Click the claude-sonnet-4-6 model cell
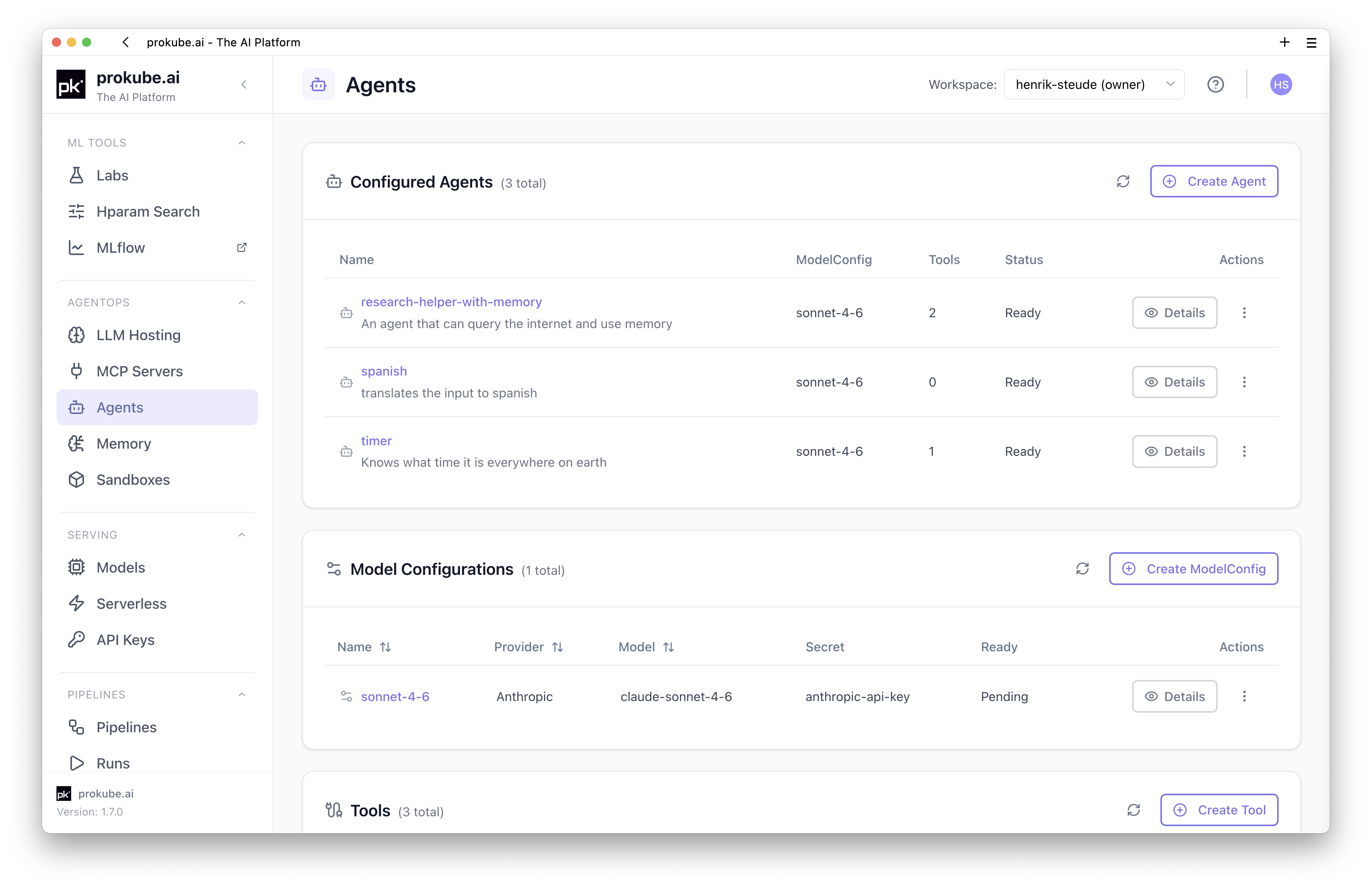The width and height of the screenshot is (1372, 889). [676, 696]
